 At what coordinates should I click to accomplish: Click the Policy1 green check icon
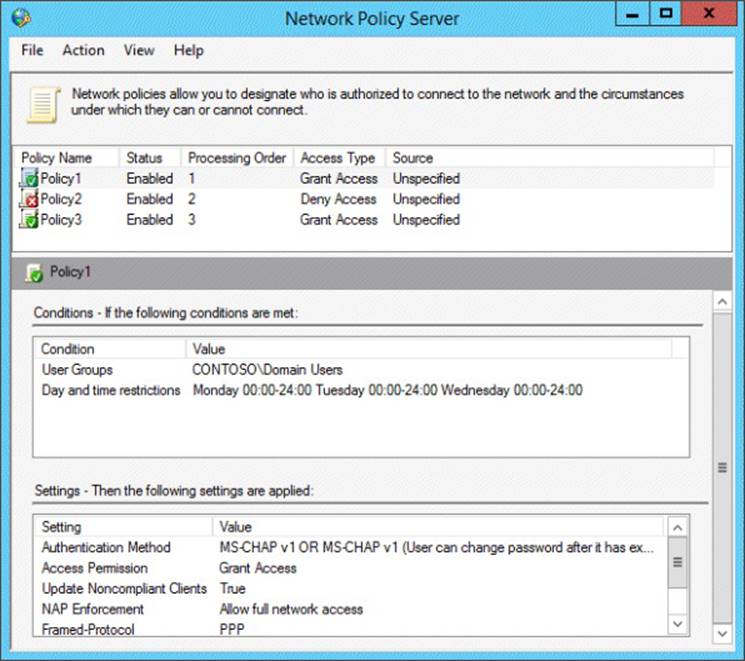pos(29,179)
